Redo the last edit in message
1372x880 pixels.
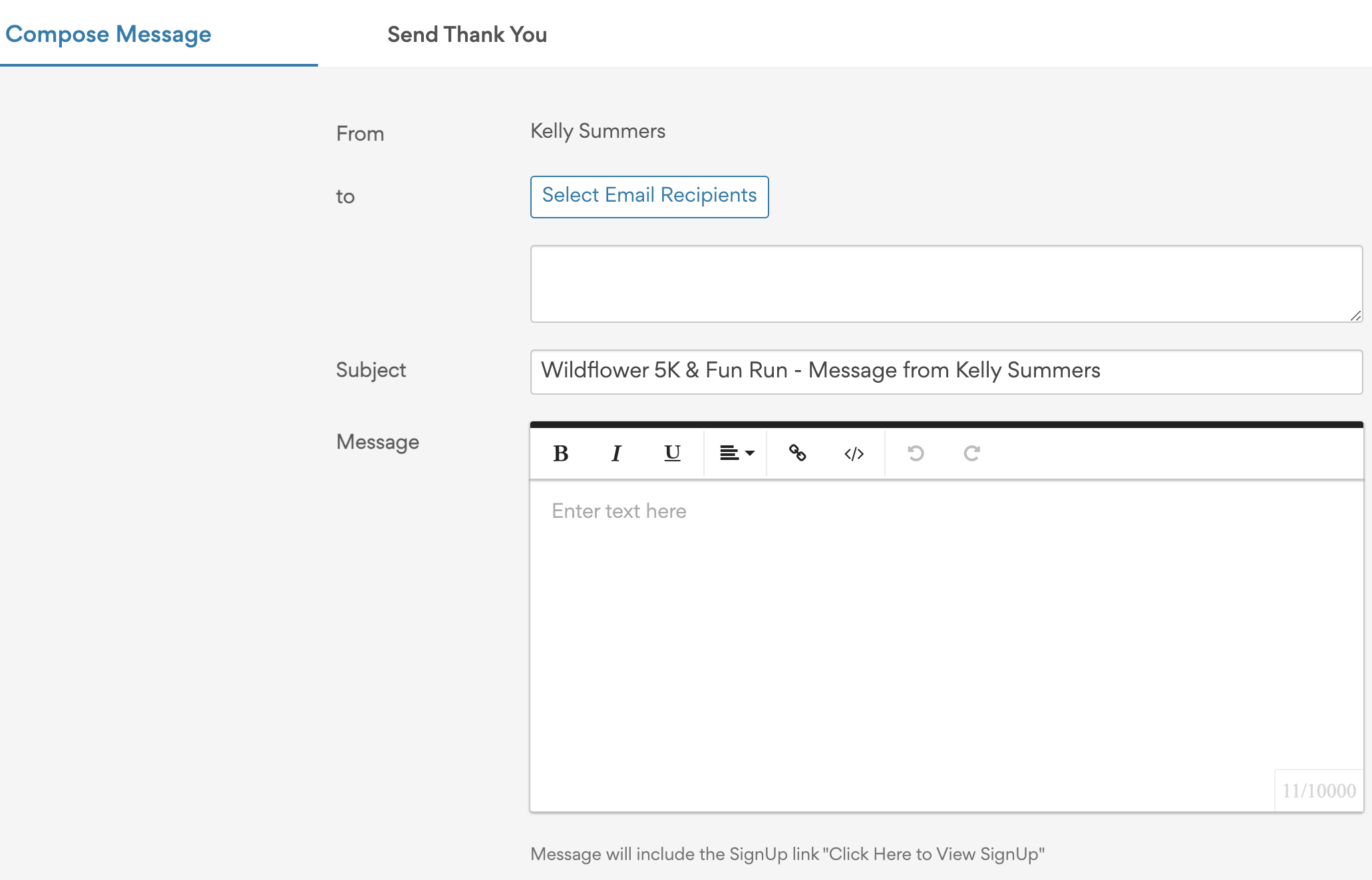[x=971, y=453]
